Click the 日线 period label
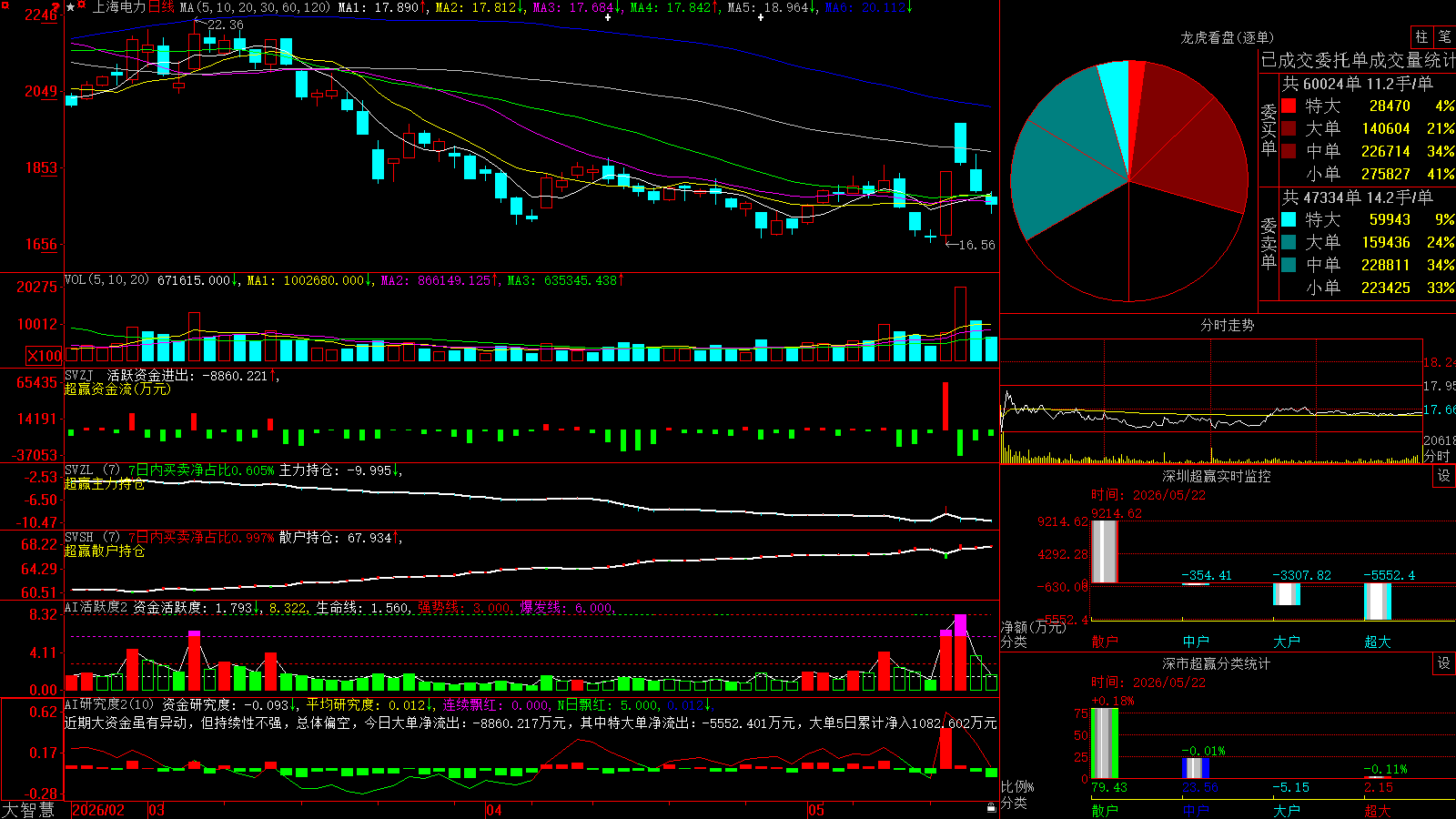This screenshot has width=1456, height=819. click(161, 7)
